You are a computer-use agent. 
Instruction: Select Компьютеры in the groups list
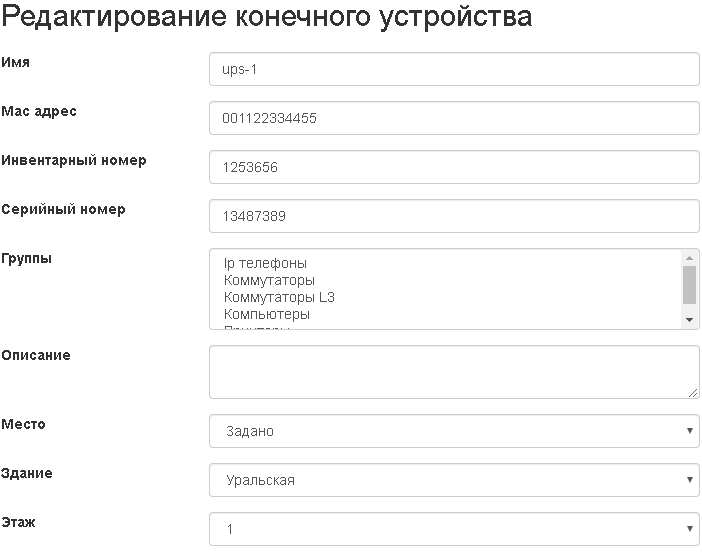(267, 314)
